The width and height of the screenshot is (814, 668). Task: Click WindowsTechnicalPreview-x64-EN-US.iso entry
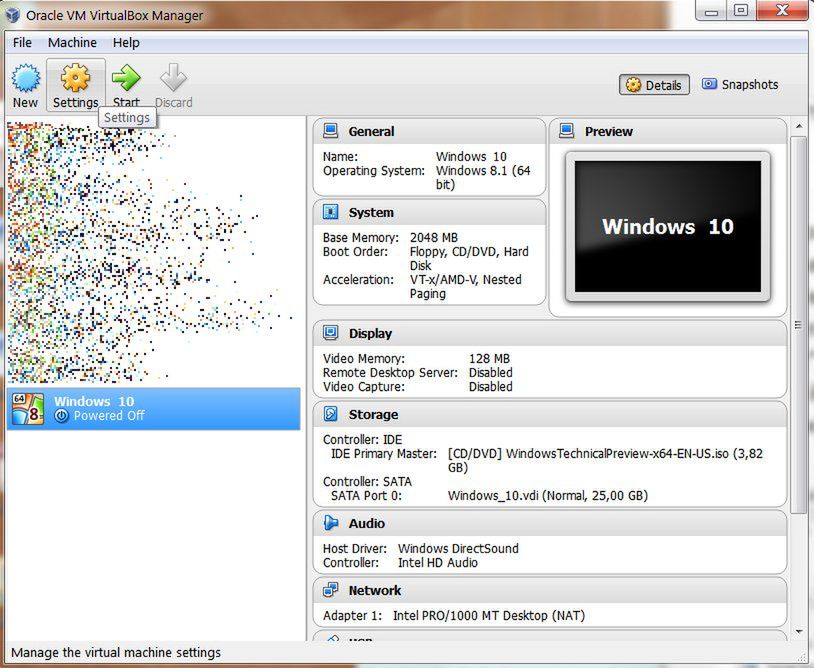pos(605,460)
